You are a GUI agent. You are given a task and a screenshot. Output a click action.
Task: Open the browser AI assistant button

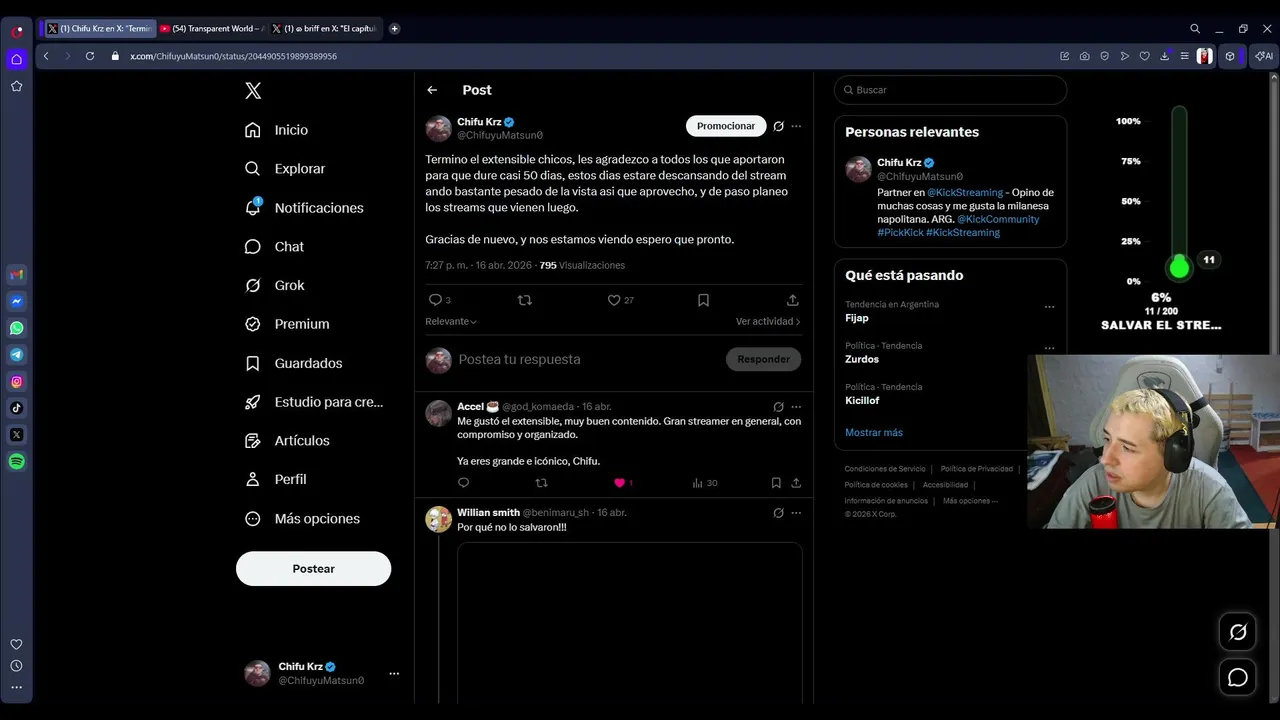[1263, 56]
